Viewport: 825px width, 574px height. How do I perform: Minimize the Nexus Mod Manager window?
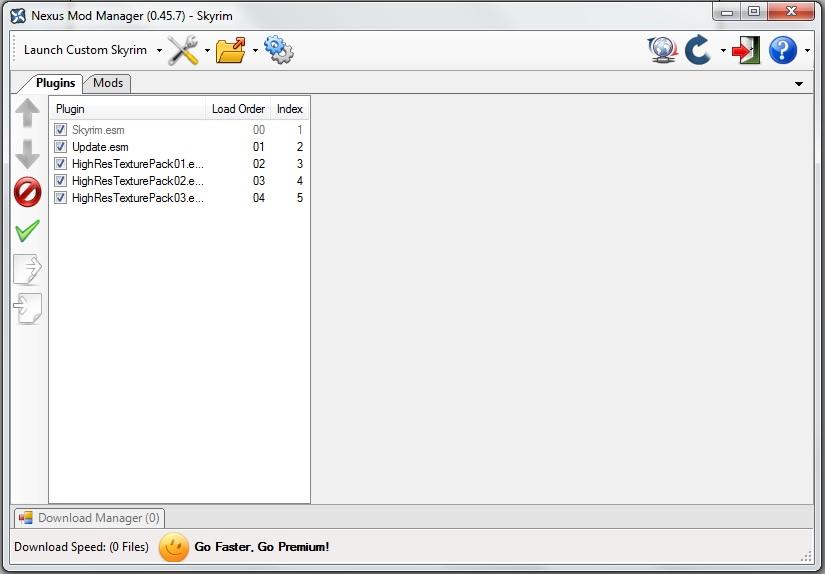[x=727, y=12]
